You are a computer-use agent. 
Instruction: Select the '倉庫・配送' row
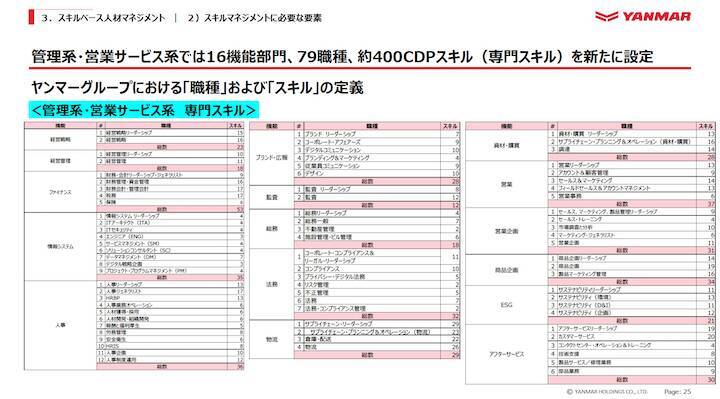coord(377,339)
